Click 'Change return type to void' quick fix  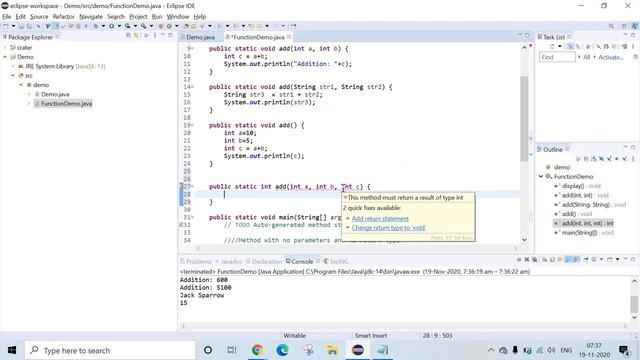(389, 228)
